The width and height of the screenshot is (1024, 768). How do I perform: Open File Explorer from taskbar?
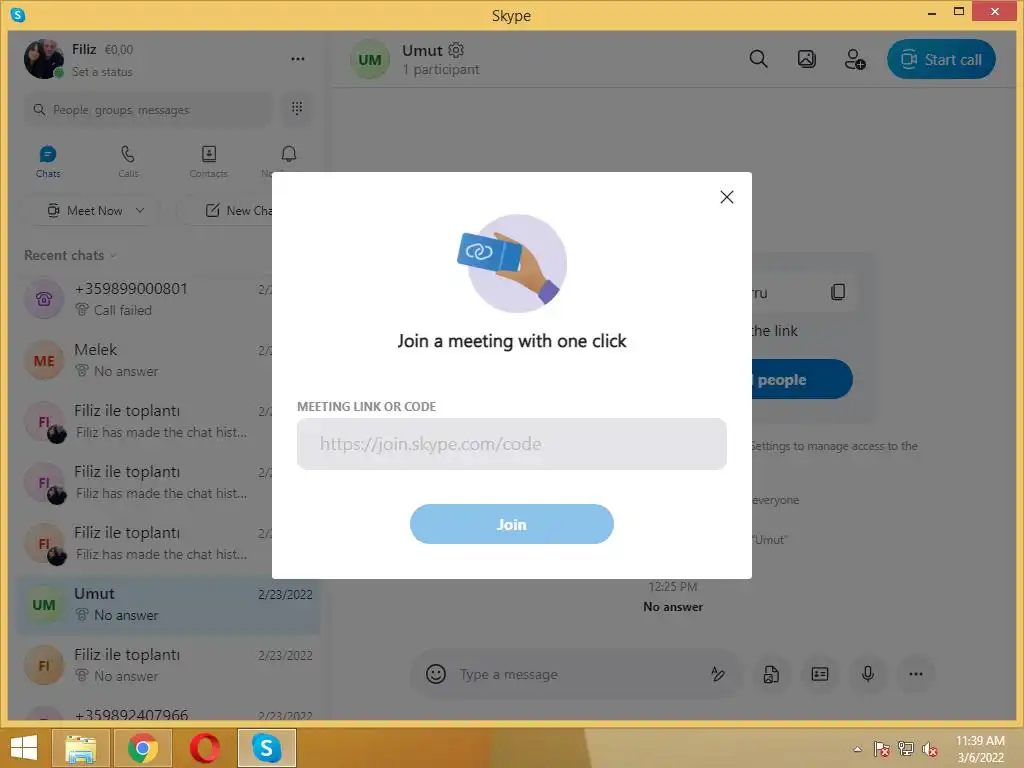pos(81,748)
